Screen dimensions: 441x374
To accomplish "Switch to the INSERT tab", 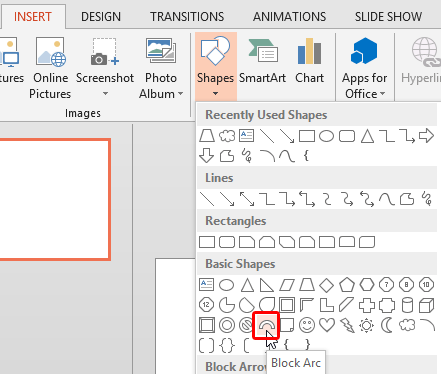I will click(x=33, y=17).
